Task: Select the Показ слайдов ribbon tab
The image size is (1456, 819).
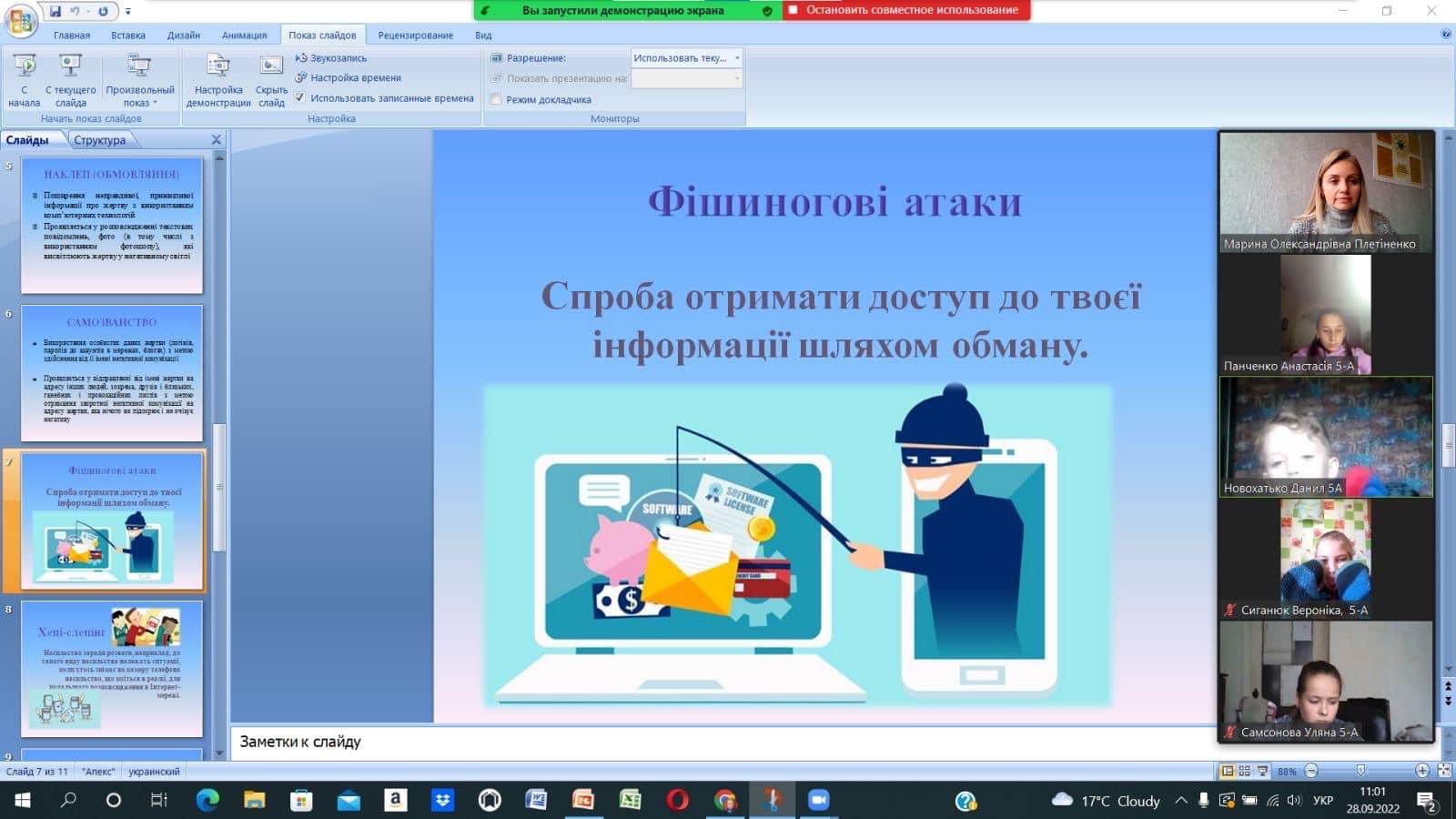Action: tap(322, 35)
